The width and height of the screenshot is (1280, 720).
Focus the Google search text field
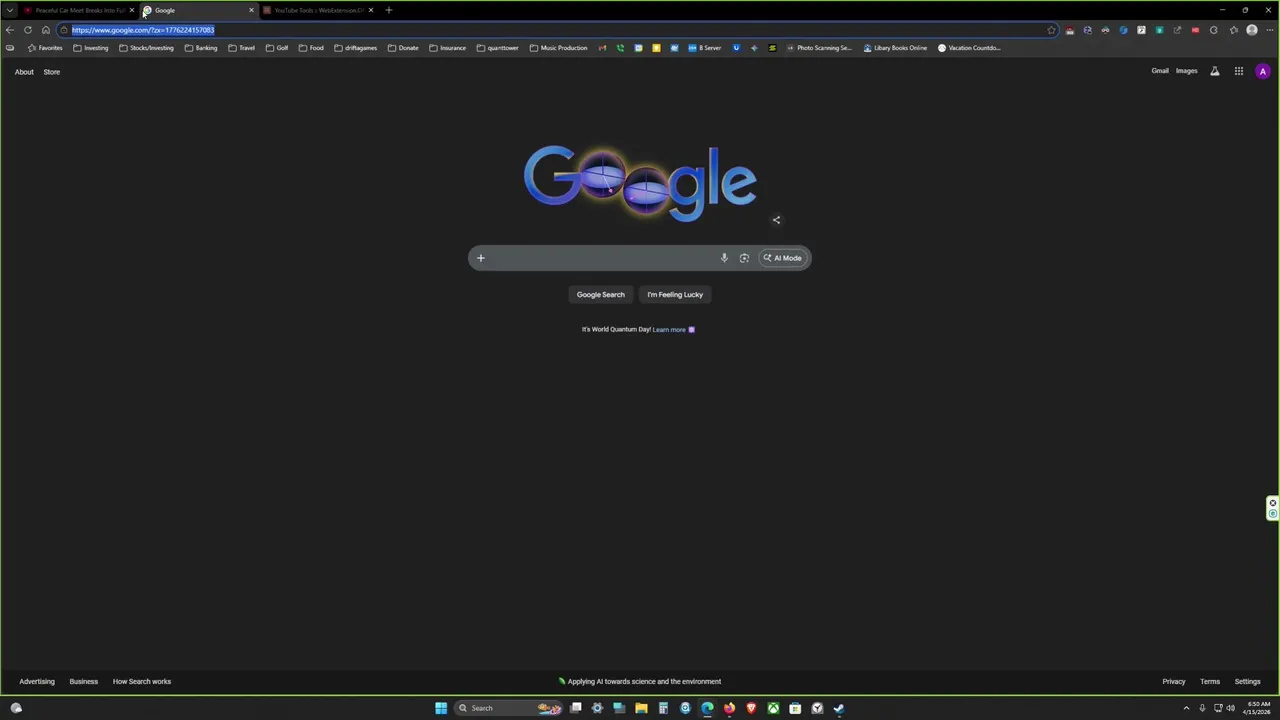point(602,258)
